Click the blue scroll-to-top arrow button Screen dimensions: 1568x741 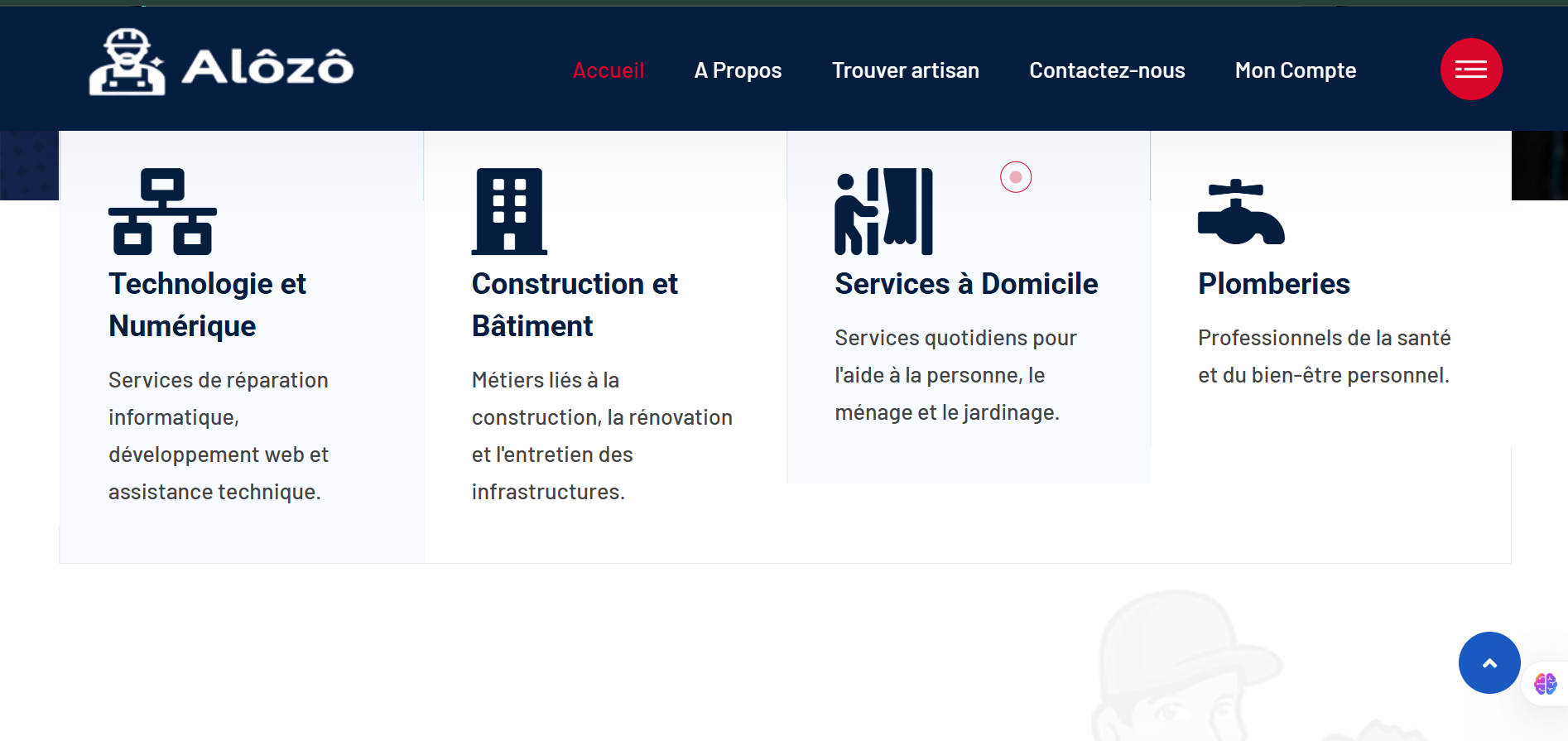pyautogui.click(x=1489, y=663)
